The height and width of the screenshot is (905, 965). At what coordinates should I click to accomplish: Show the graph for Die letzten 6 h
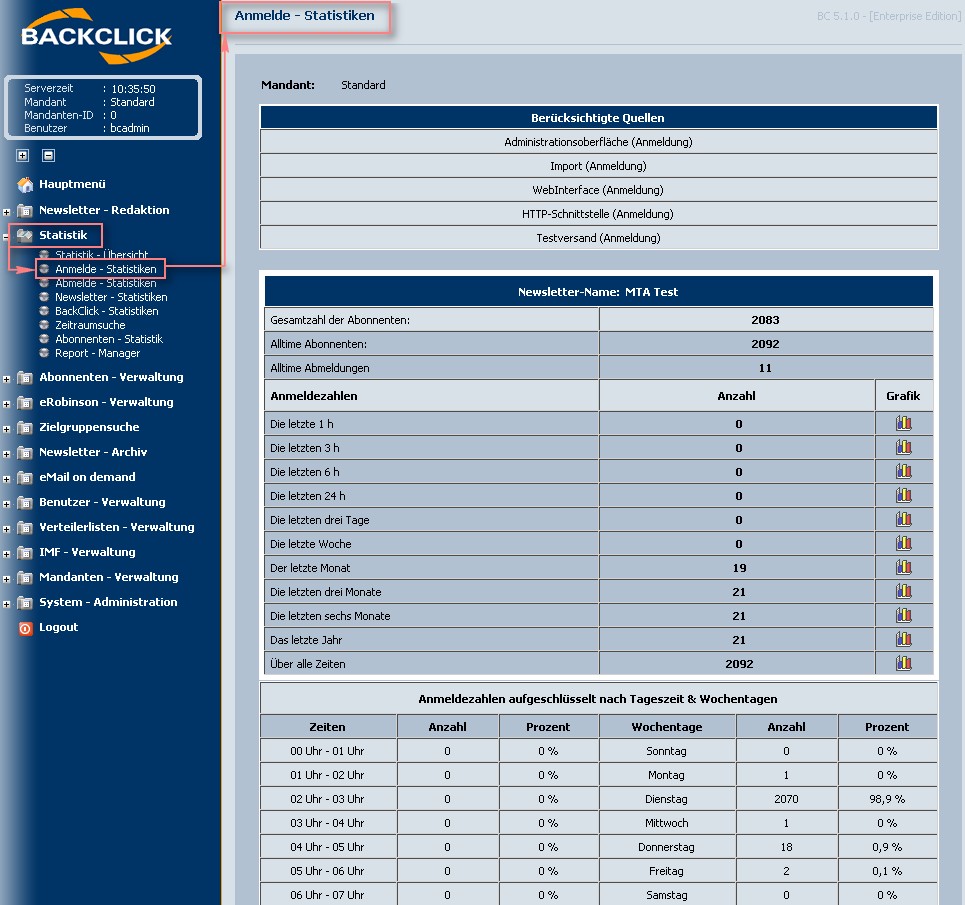(903, 471)
